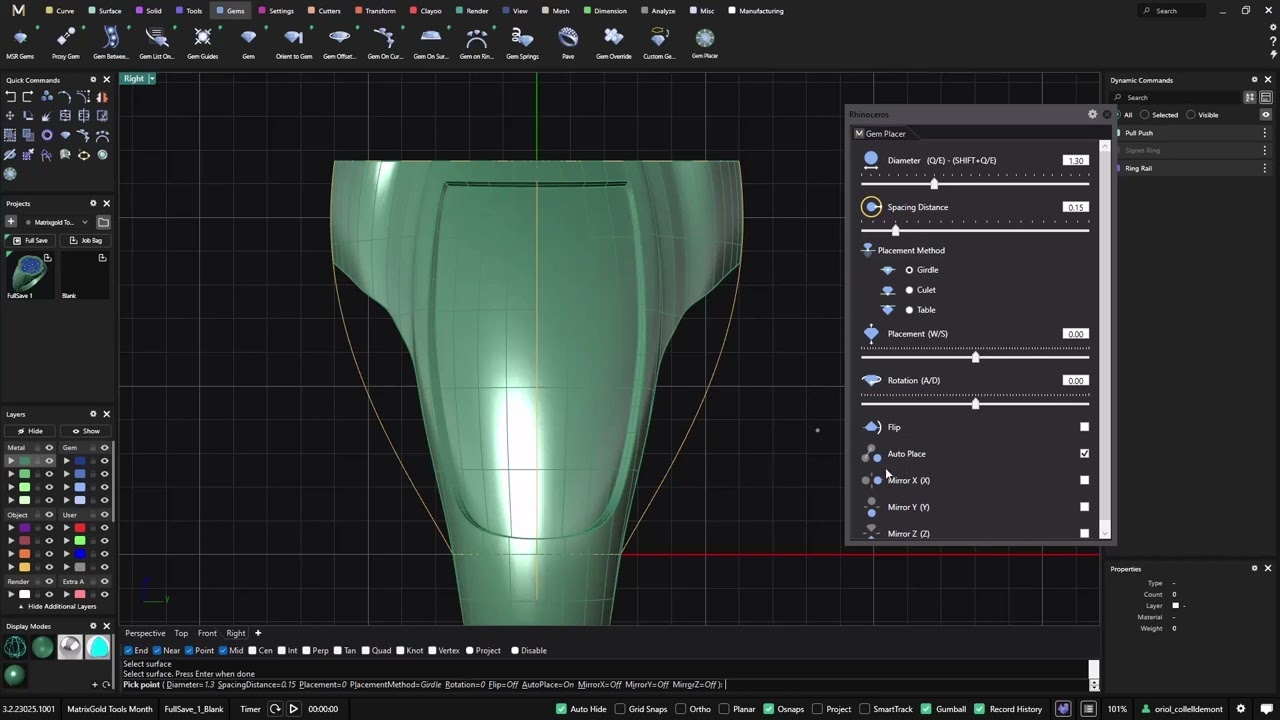Viewport: 1280px width, 720px height.
Task: Expand the red User layer arrow
Action: click(x=66, y=527)
